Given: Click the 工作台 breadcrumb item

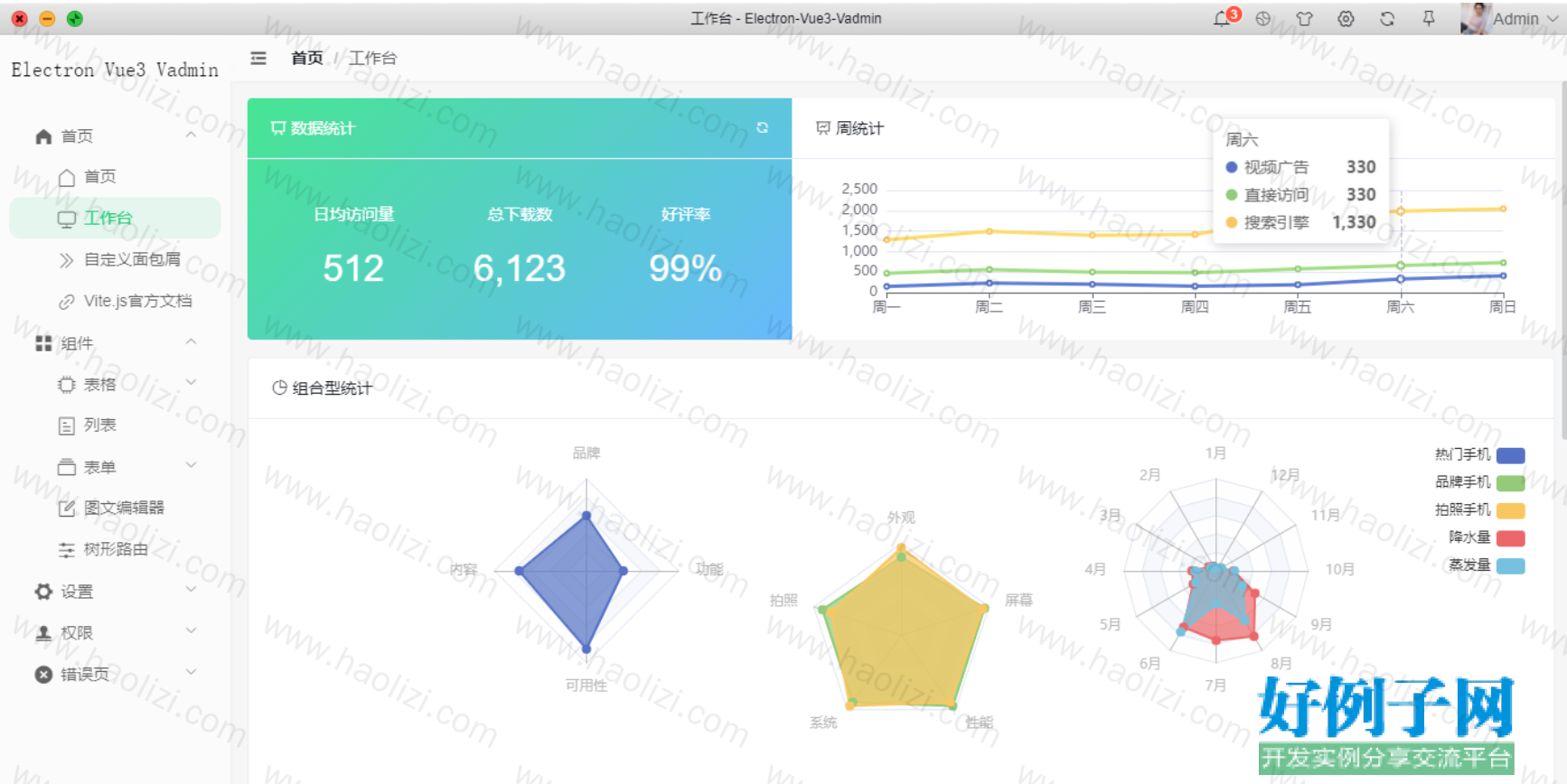Looking at the screenshot, I should point(372,58).
